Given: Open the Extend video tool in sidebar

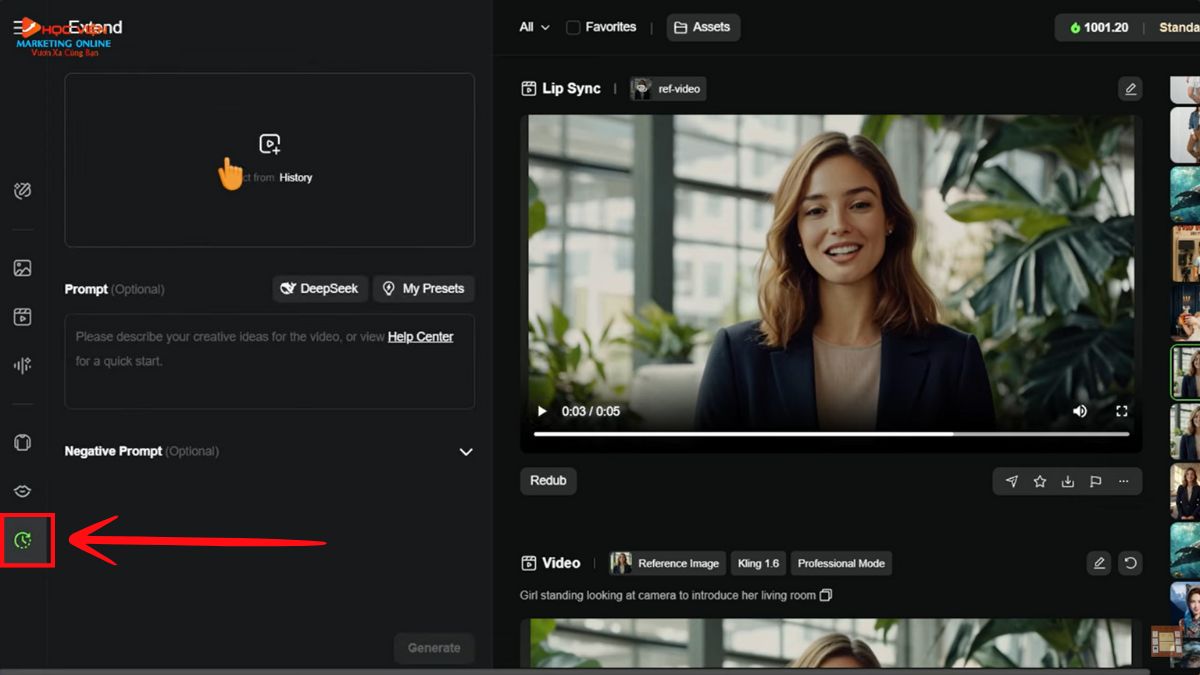Looking at the screenshot, I should [23, 541].
